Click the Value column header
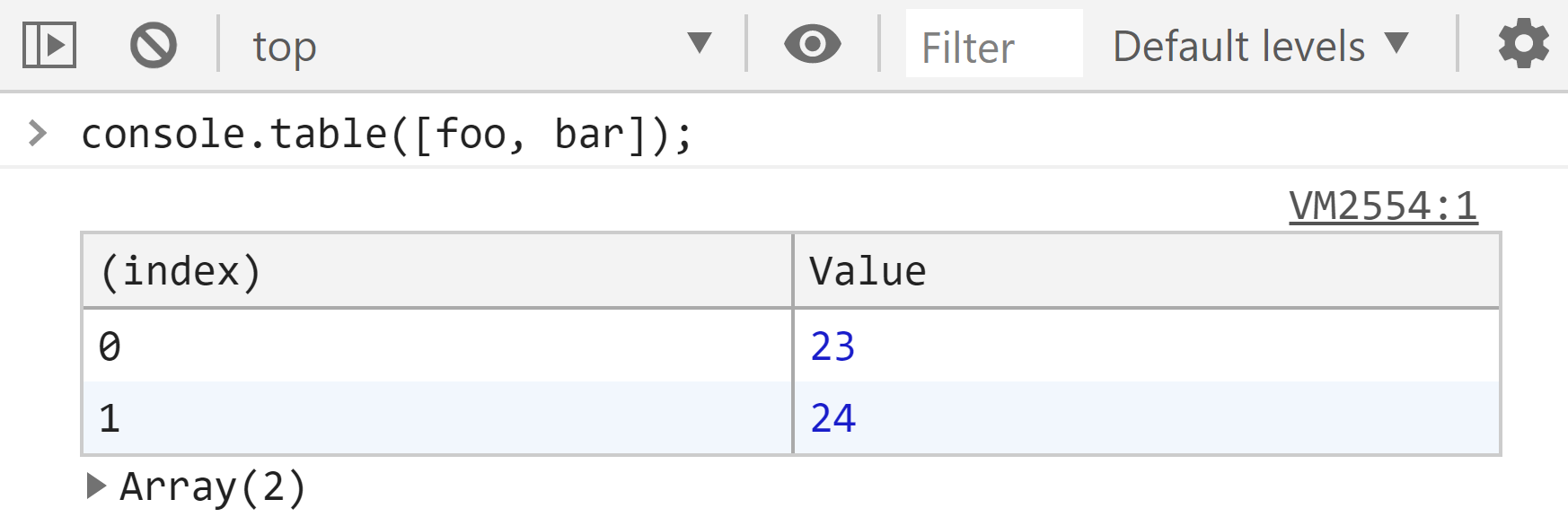Image resolution: width=1568 pixels, height=517 pixels. tap(867, 269)
